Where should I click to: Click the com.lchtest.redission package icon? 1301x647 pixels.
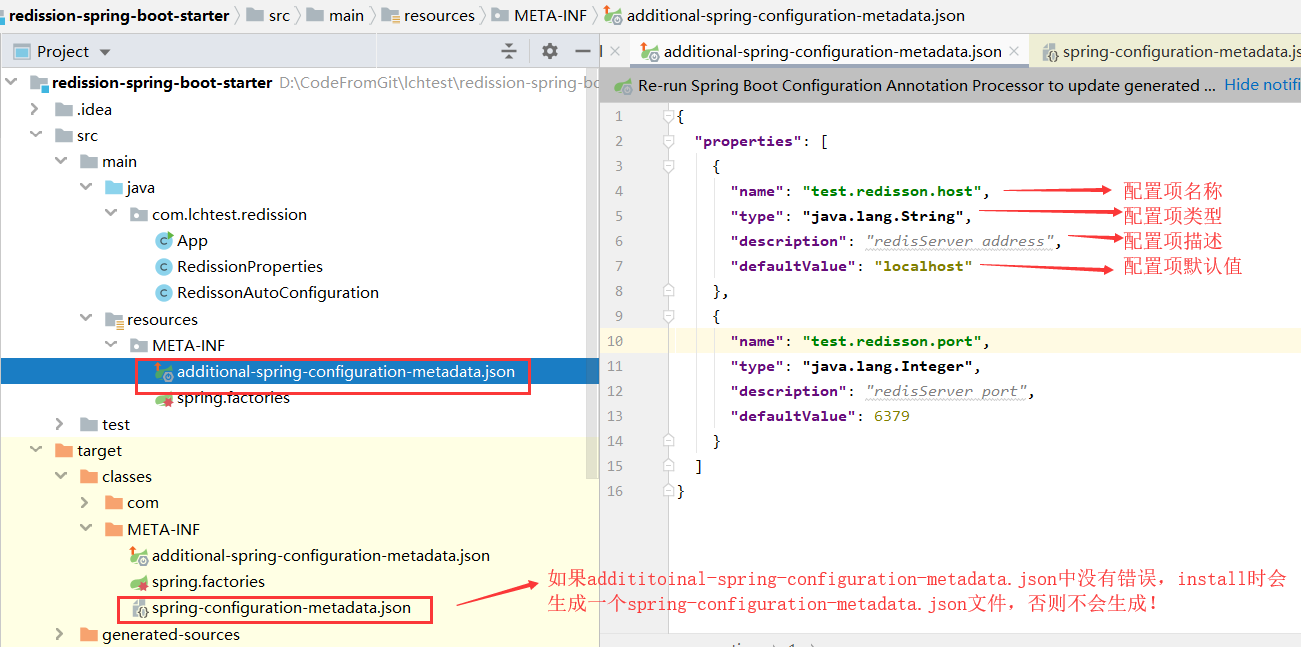pyautogui.click(x=139, y=214)
